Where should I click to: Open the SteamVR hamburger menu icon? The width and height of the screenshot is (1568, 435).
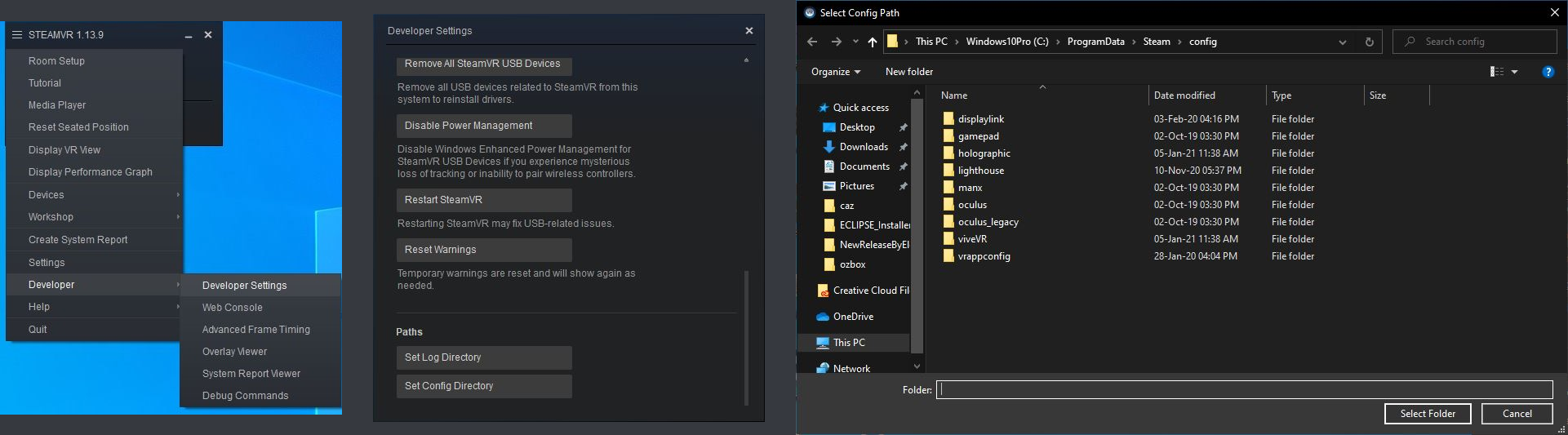pos(17,35)
